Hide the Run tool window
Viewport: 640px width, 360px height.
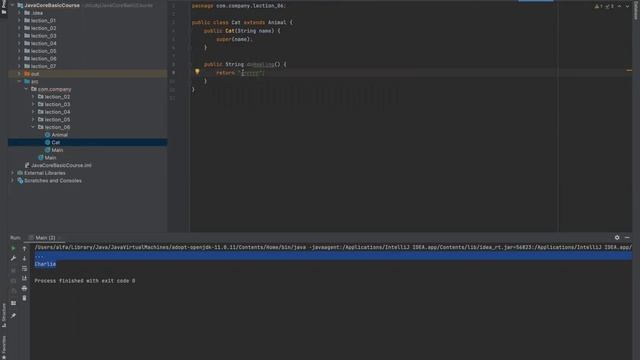coord(627,237)
